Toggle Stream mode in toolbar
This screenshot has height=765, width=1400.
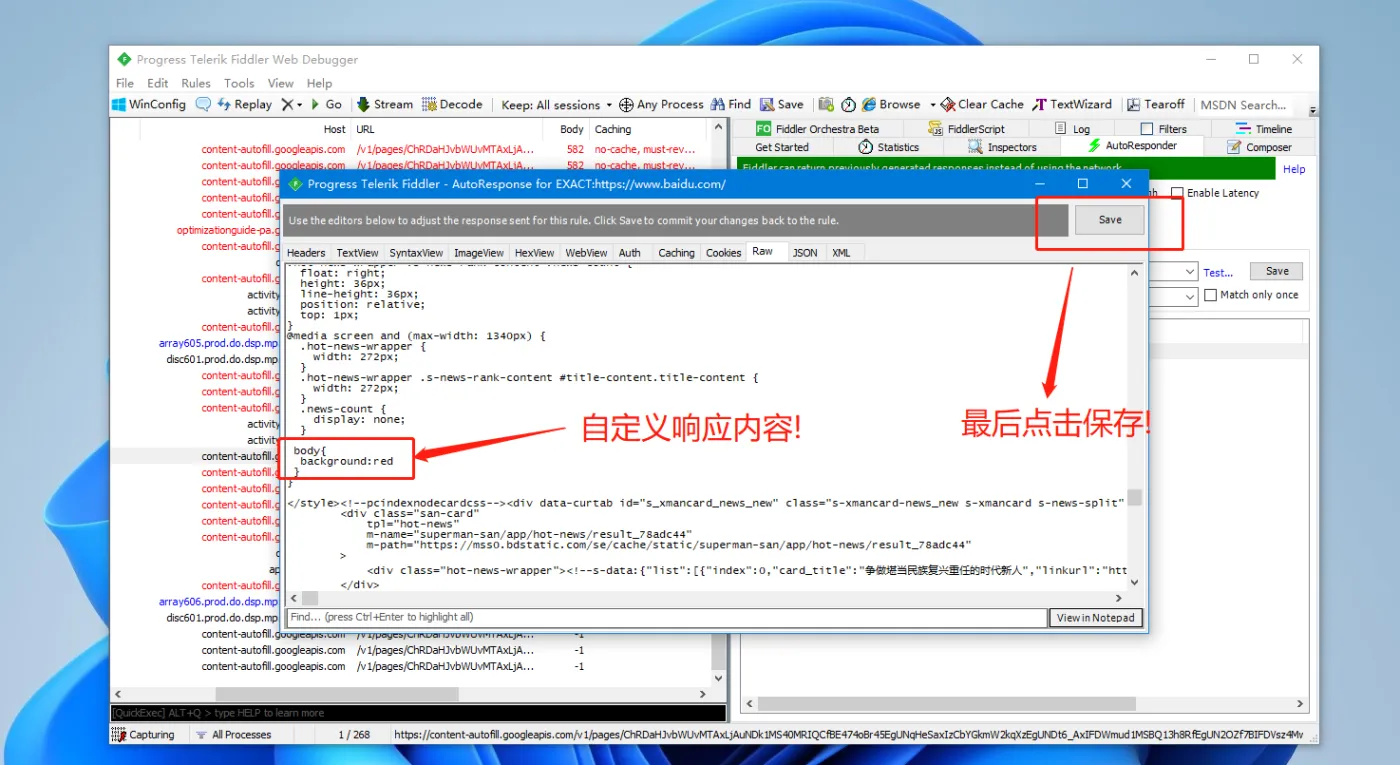385,104
